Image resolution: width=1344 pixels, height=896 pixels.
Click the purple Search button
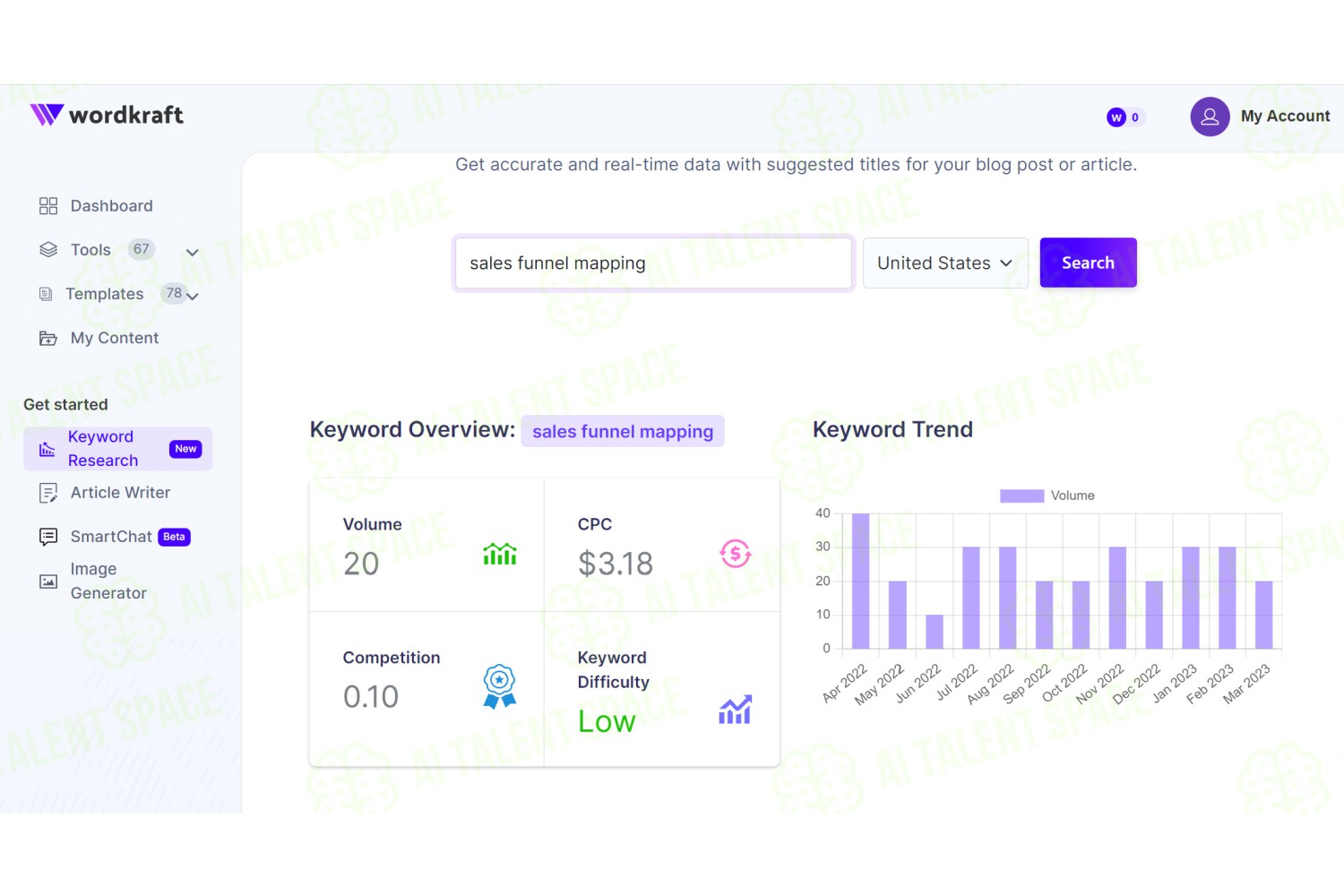point(1089,263)
